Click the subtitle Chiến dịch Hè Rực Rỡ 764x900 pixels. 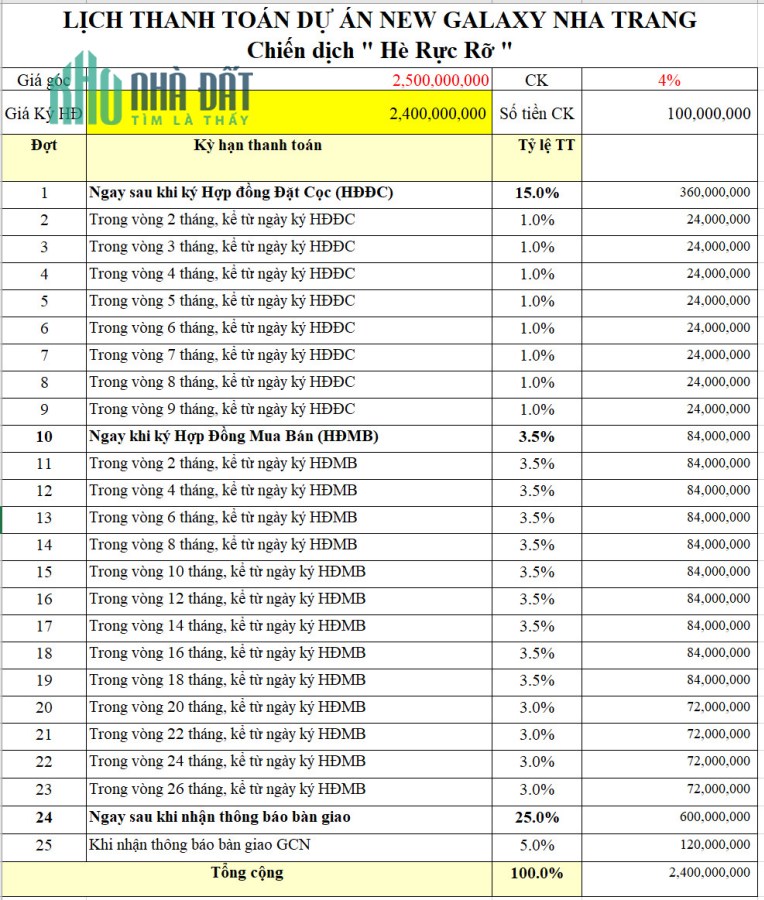pyautogui.click(x=379, y=51)
